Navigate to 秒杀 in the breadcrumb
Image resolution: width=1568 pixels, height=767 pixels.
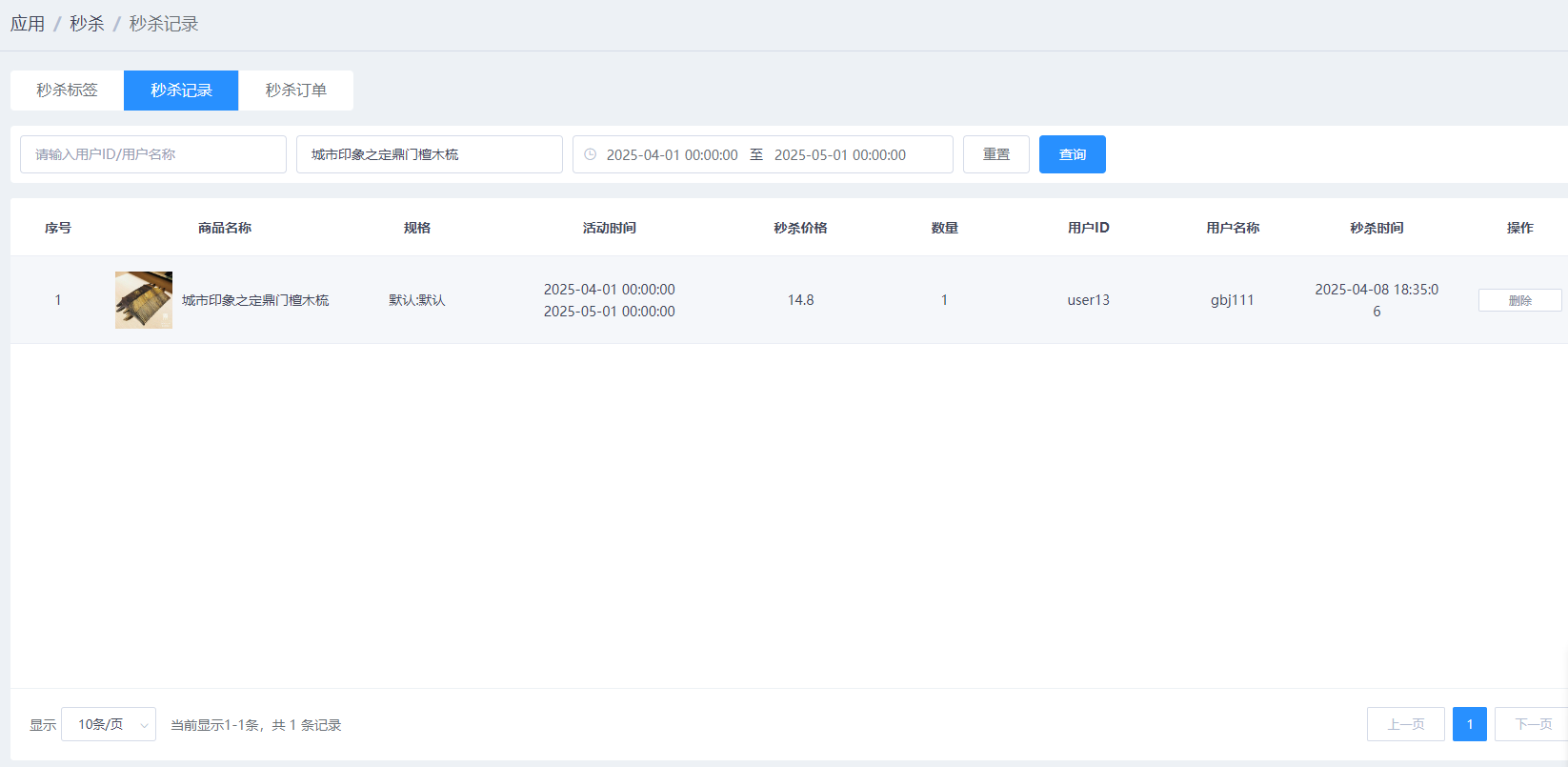[87, 24]
